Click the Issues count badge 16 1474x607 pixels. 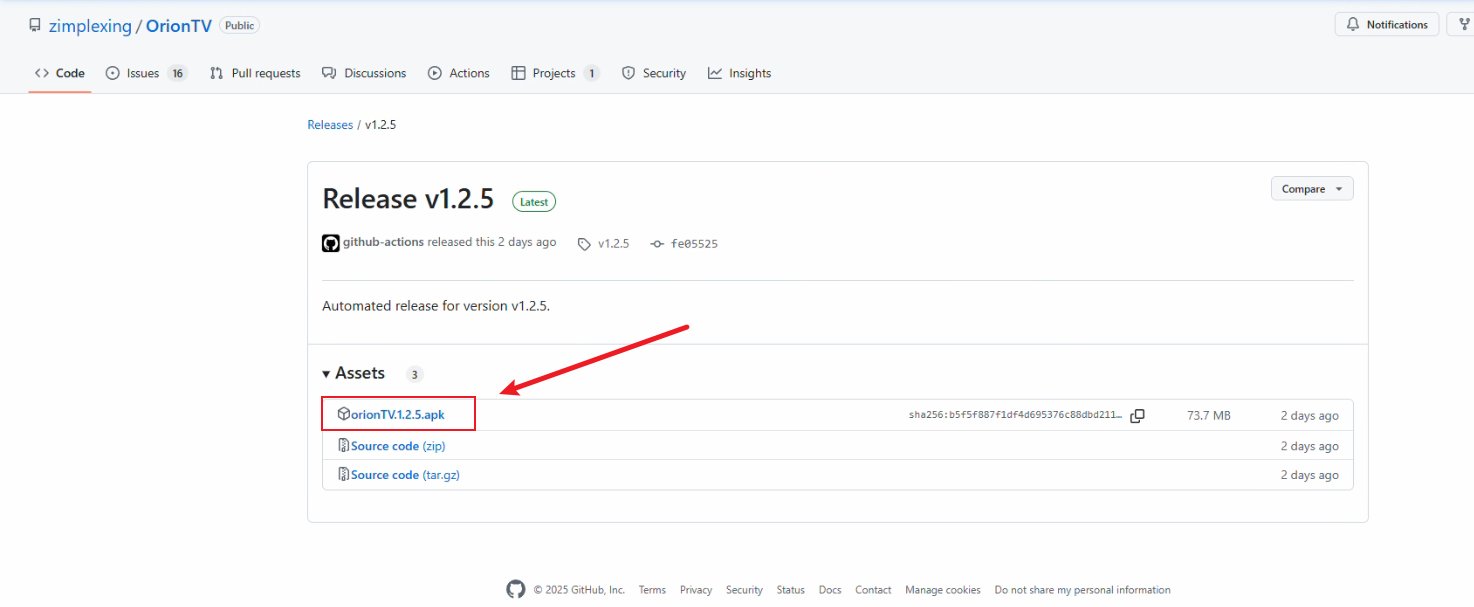click(x=177, y=73)
